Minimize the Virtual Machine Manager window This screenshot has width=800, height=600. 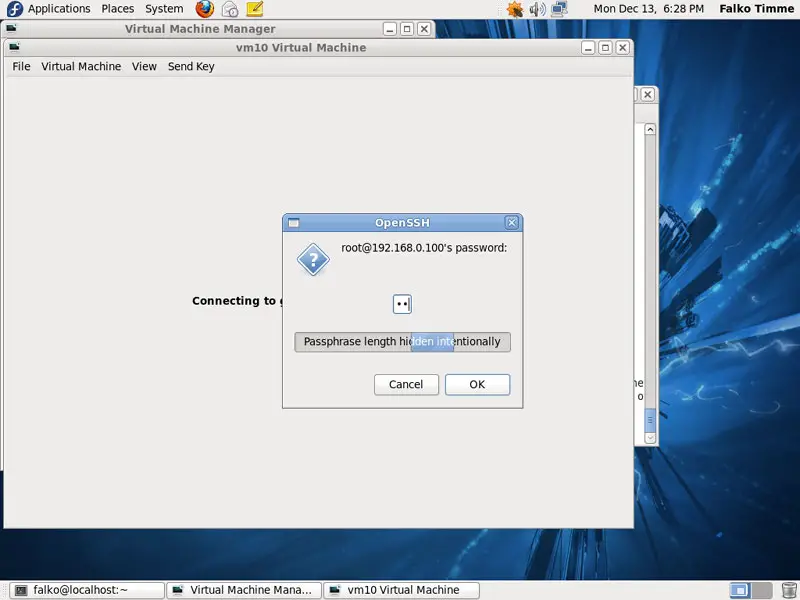pos(390,29)
